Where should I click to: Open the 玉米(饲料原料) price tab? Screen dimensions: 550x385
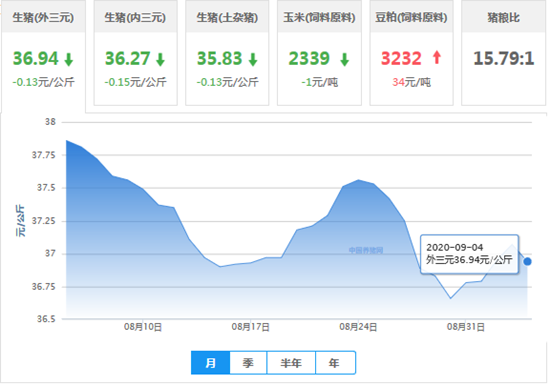319,53
